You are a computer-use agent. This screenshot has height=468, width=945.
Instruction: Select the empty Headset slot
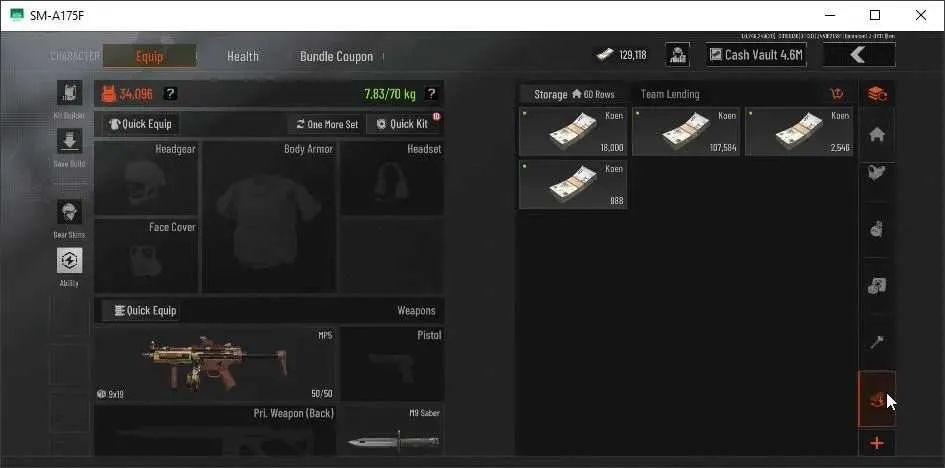click(x=392, y=178)
